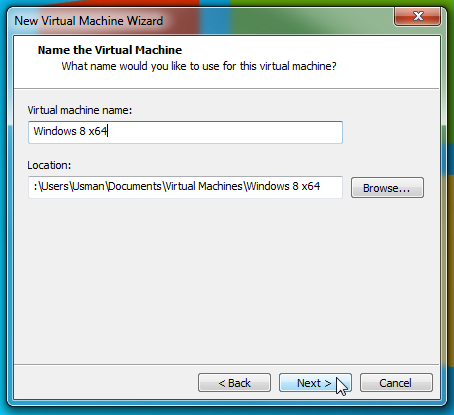This screenshot has width=454, height=415.
Task: Click the 'Location:' label
Action: tap(49, 165)
